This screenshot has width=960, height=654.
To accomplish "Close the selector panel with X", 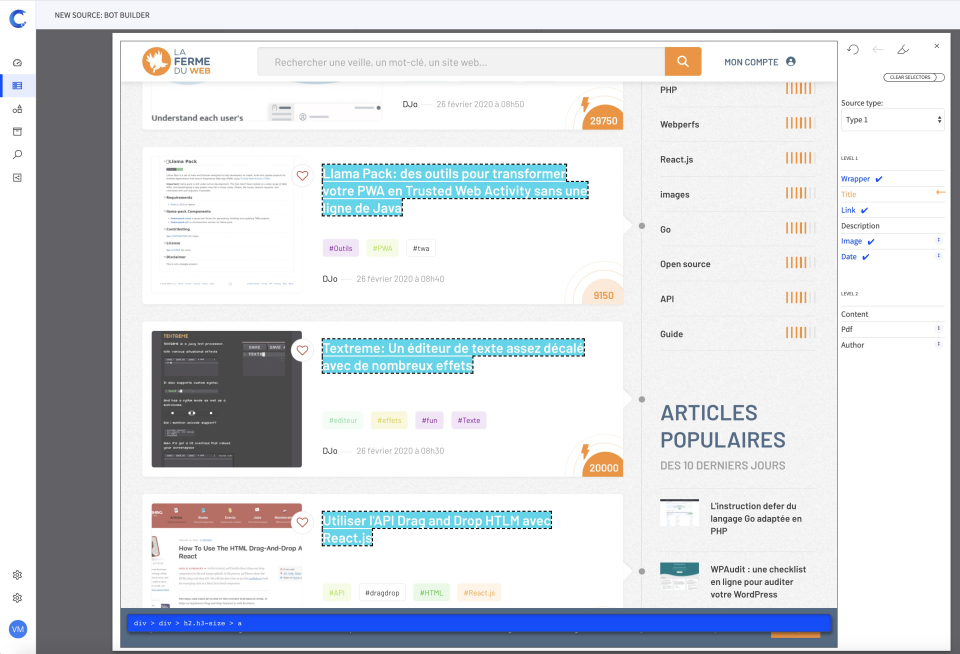I will click(937, 46).
